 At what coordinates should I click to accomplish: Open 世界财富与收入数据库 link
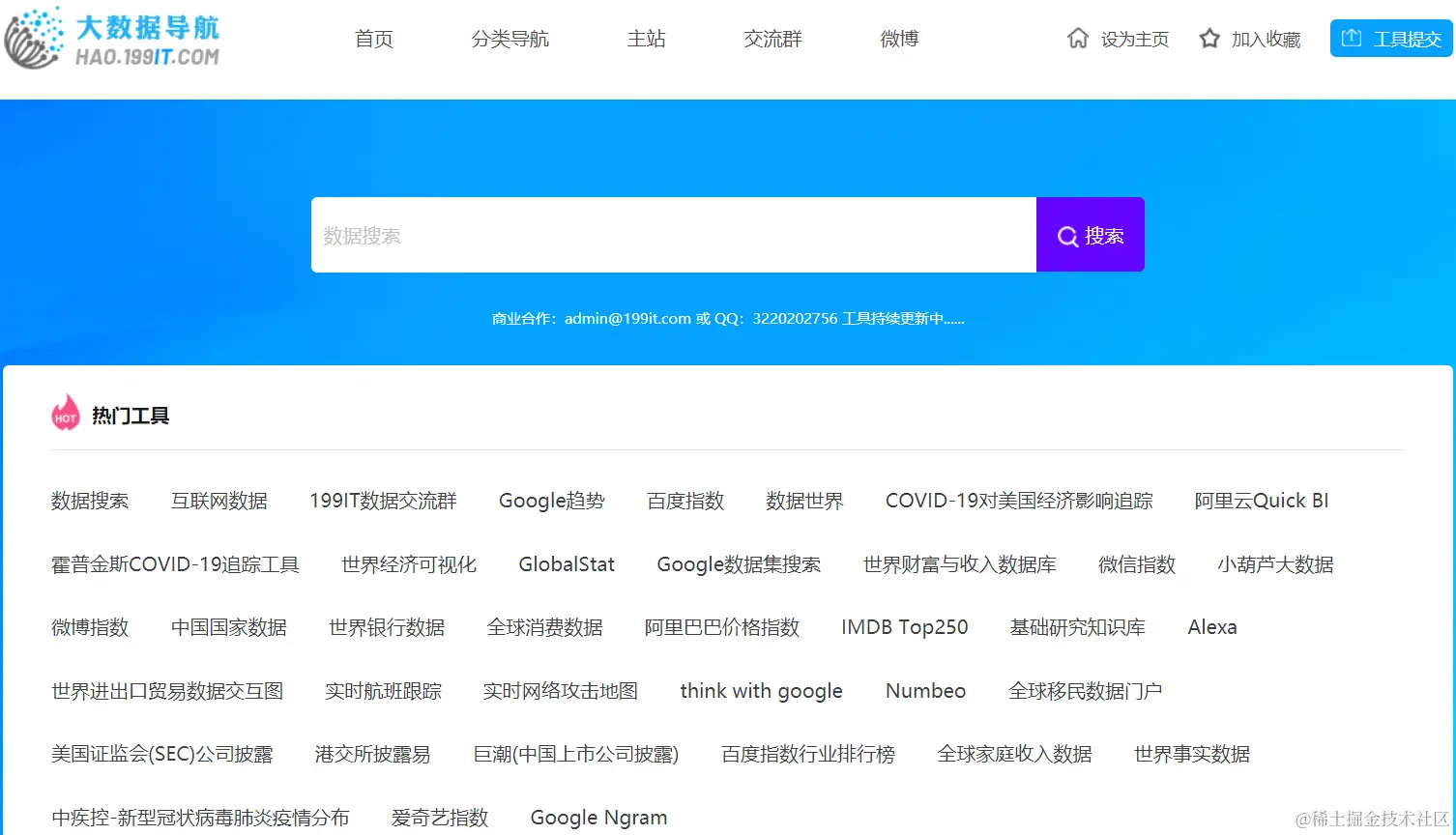(x=959, y=564)
